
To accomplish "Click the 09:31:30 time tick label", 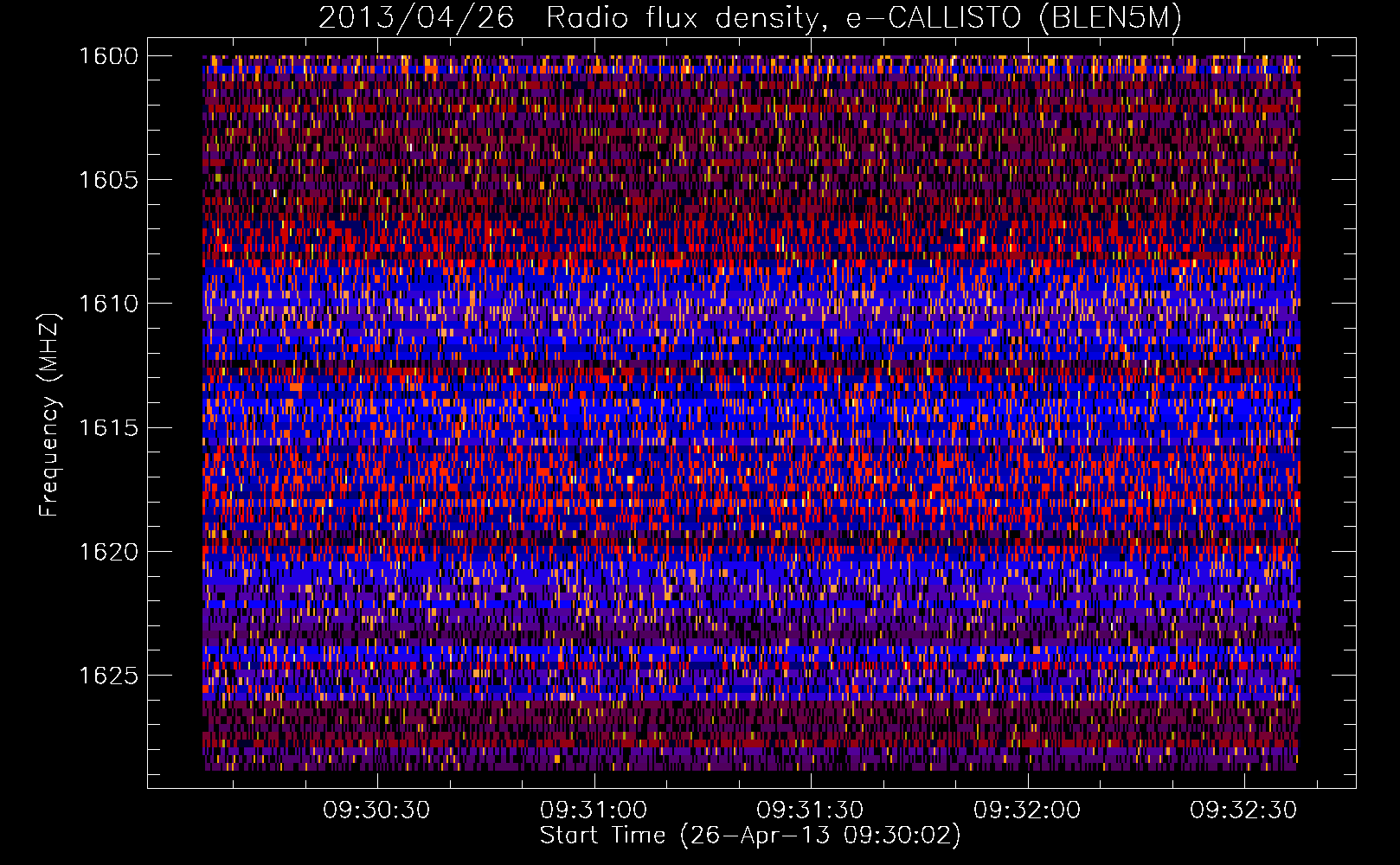I will [x=810, y=811].
